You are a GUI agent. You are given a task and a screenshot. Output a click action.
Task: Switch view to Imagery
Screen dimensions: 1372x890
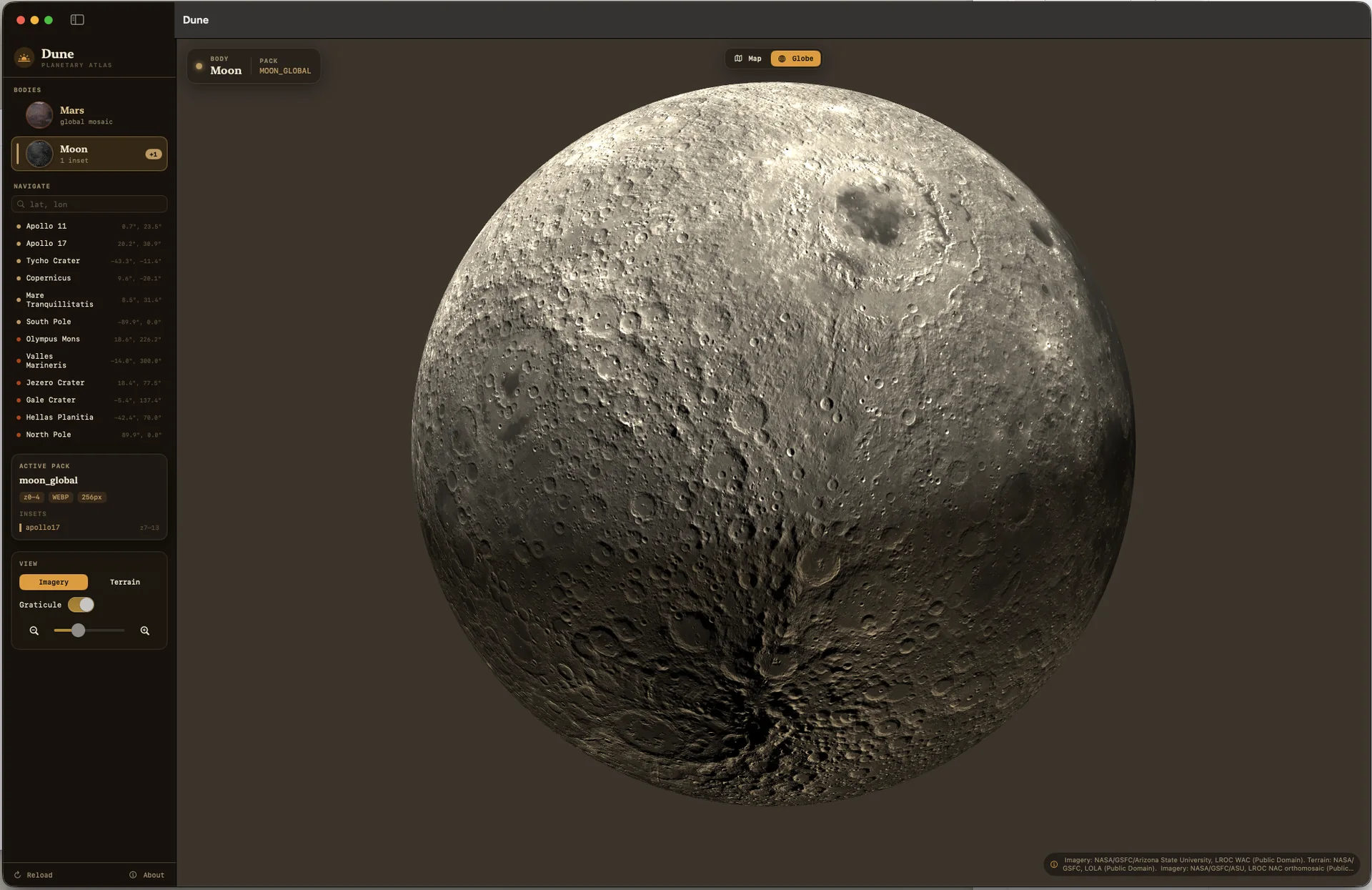(54, 582)
